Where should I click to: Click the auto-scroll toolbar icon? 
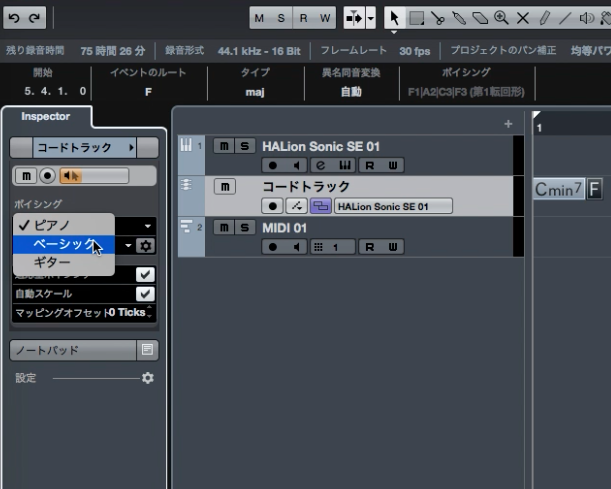point(354,18)
